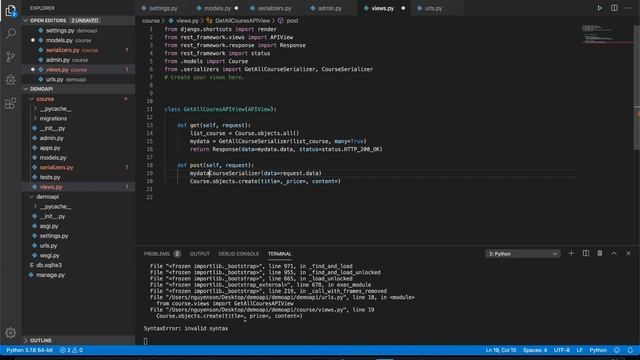Open asgi.py in demoapi folder
The width and height of the screenshot is (640, 360).
pos(78,226)
